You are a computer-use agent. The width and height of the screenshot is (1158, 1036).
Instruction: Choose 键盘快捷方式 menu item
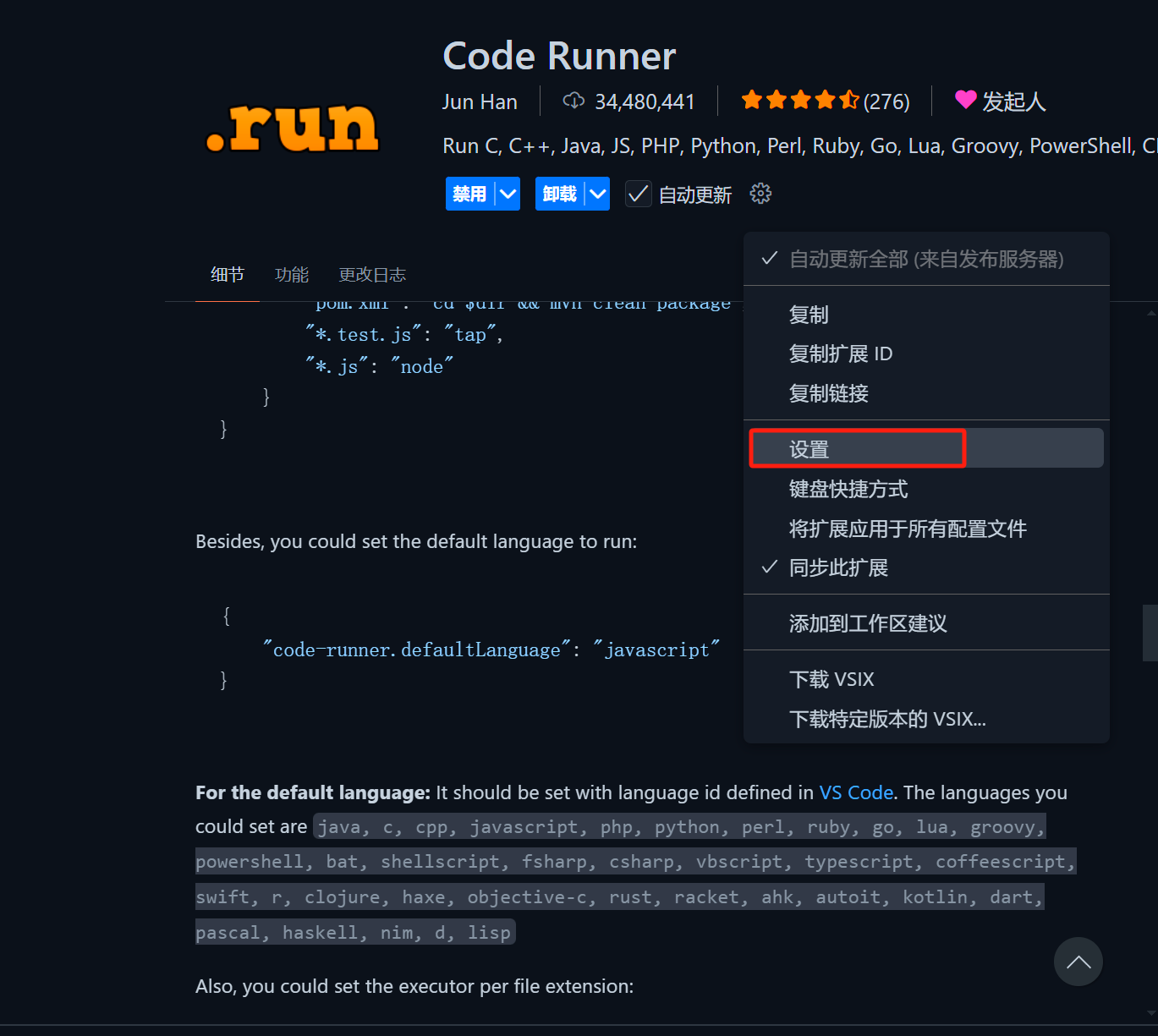click(926, 489)
